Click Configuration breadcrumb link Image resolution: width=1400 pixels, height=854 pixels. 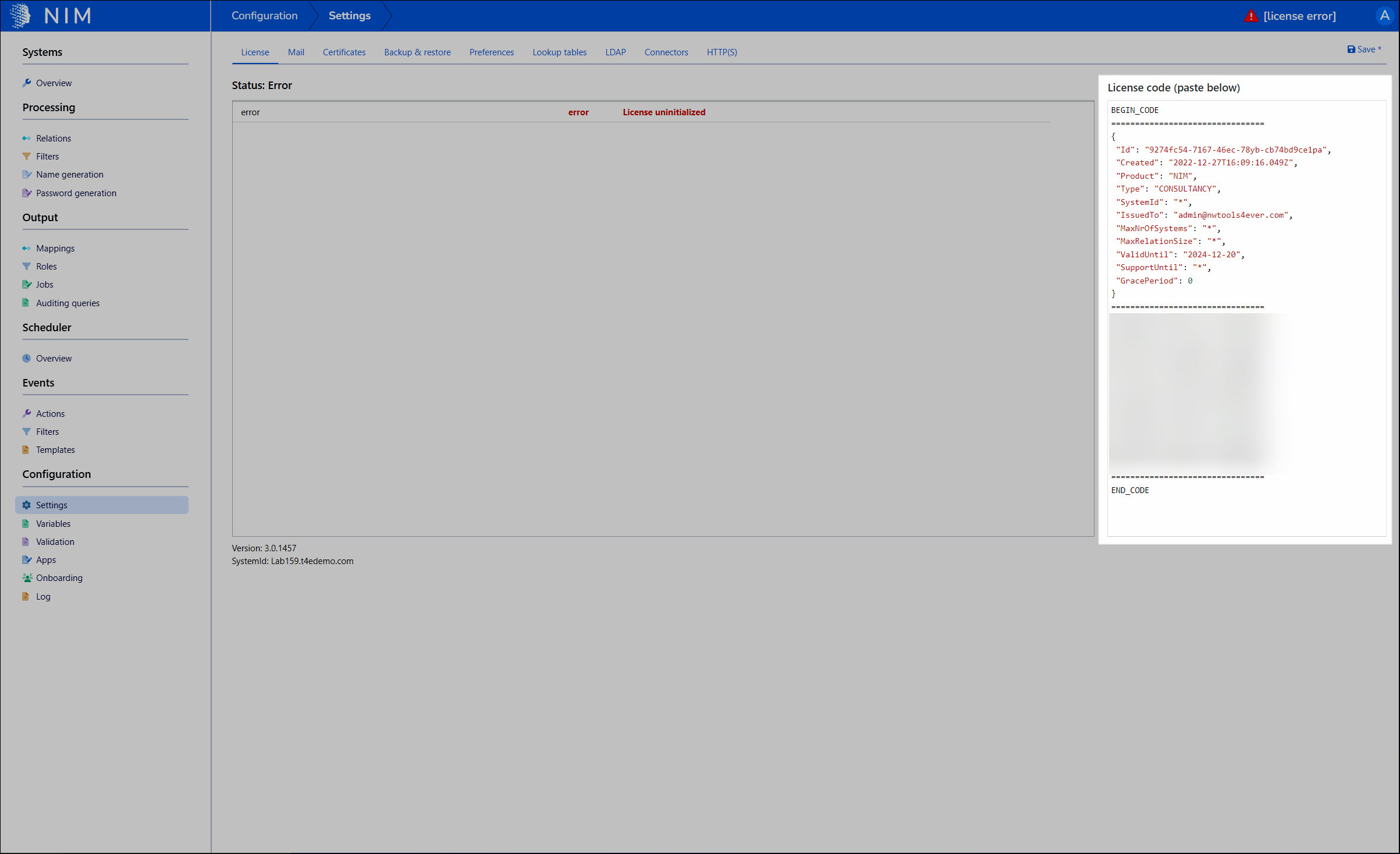click(x=264, y=16)
